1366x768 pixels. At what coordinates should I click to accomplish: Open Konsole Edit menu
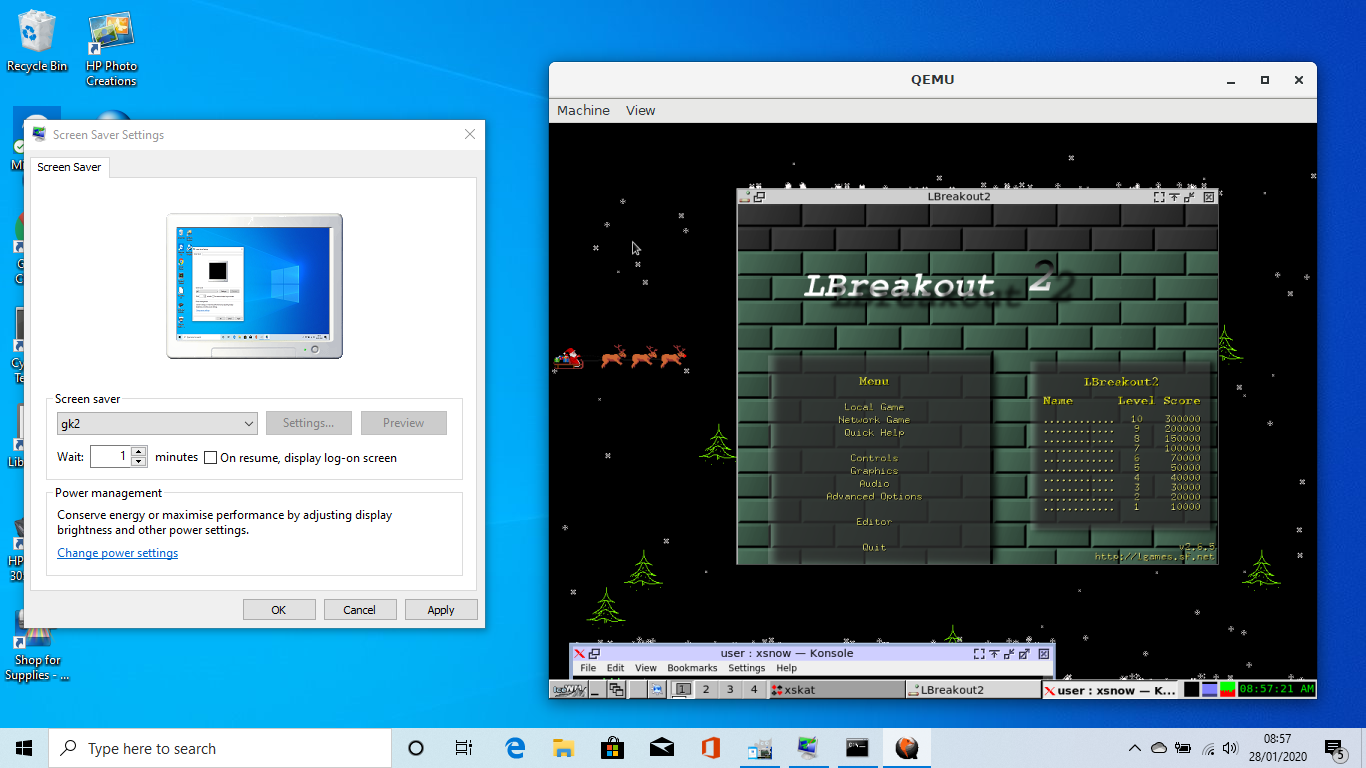pos(615,668)
